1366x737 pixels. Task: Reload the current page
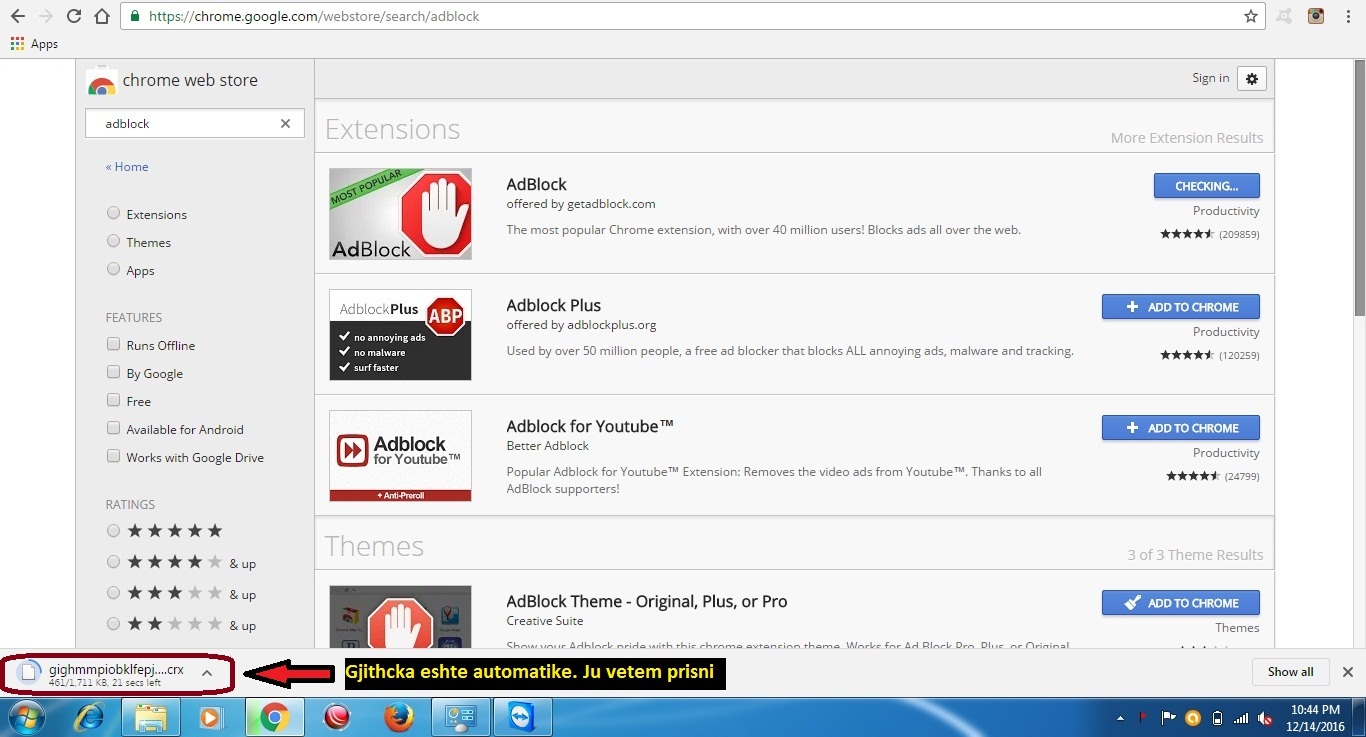[x=73, y=16]
